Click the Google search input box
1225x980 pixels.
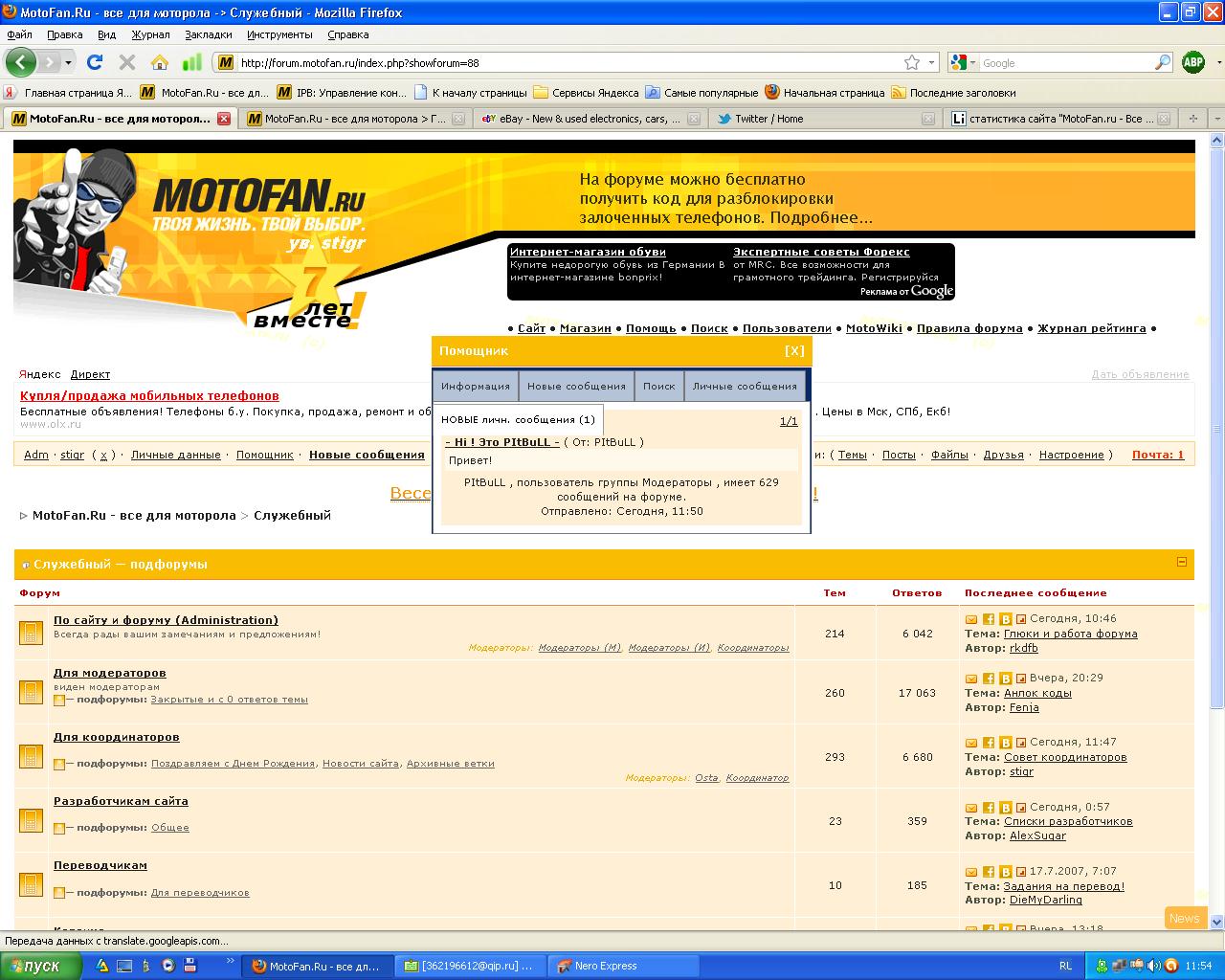tap(1066, 62)
